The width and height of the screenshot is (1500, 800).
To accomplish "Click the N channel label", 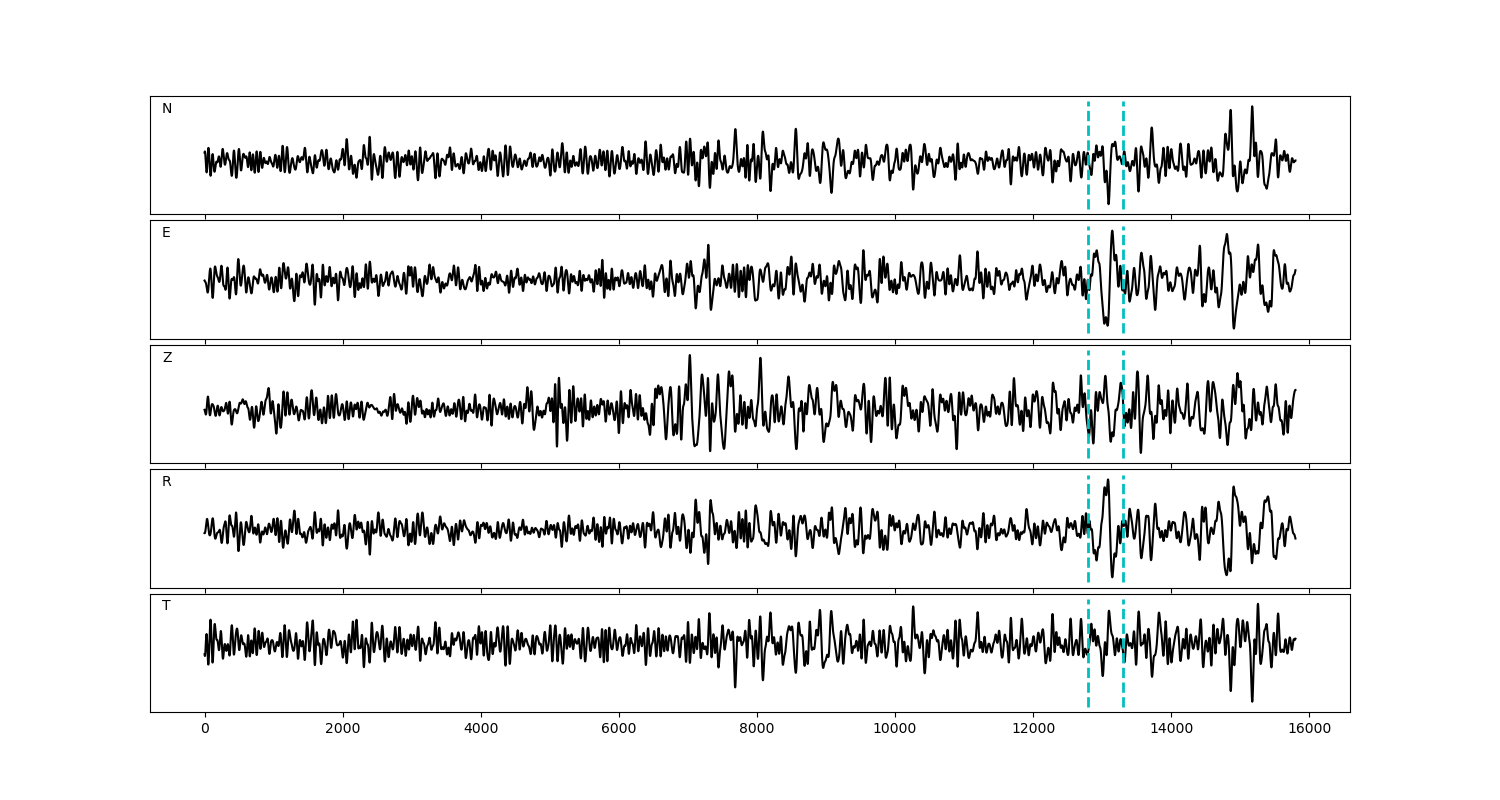I will [x=167, y=109].
